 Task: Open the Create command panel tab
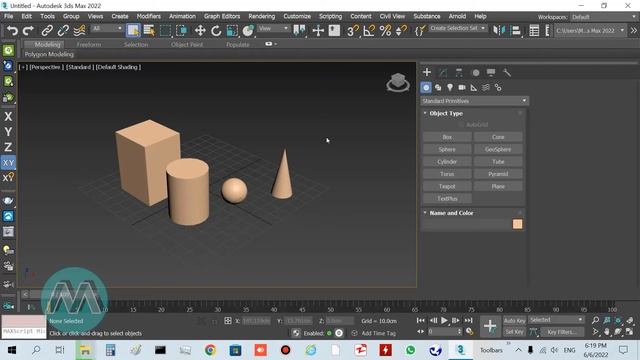tap(427, 72)
